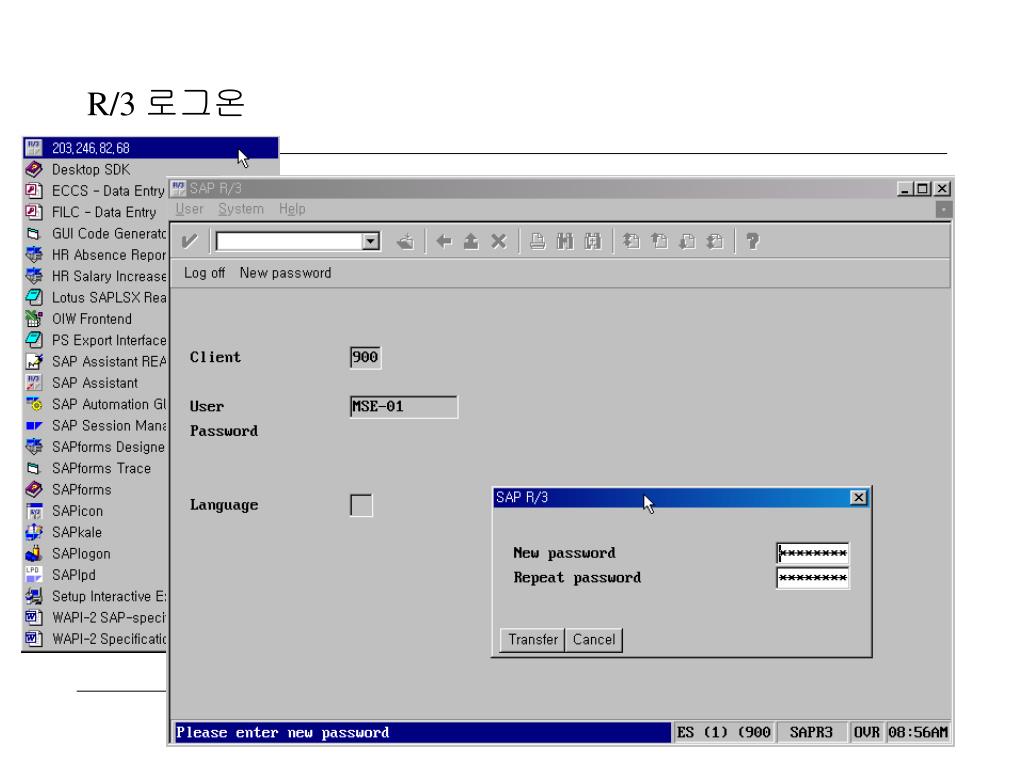Screen dimensions: 1024x768
Task: Click the Save icon in SAP toolbar
Action: (406, 242)
